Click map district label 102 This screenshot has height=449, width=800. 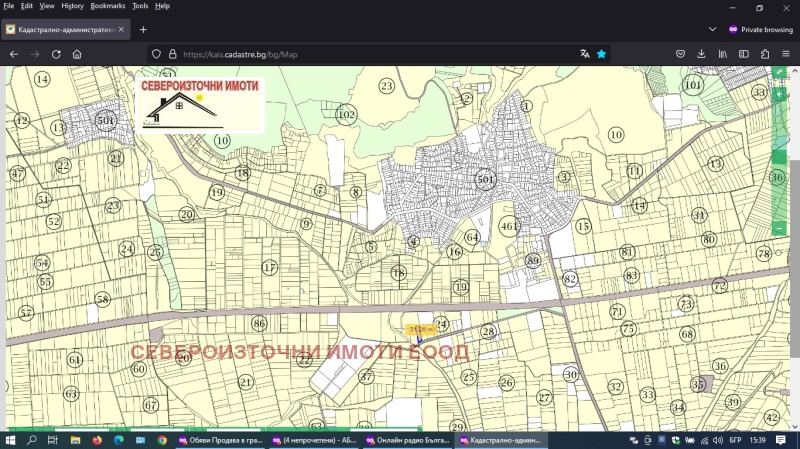click(x=346, y=114)
